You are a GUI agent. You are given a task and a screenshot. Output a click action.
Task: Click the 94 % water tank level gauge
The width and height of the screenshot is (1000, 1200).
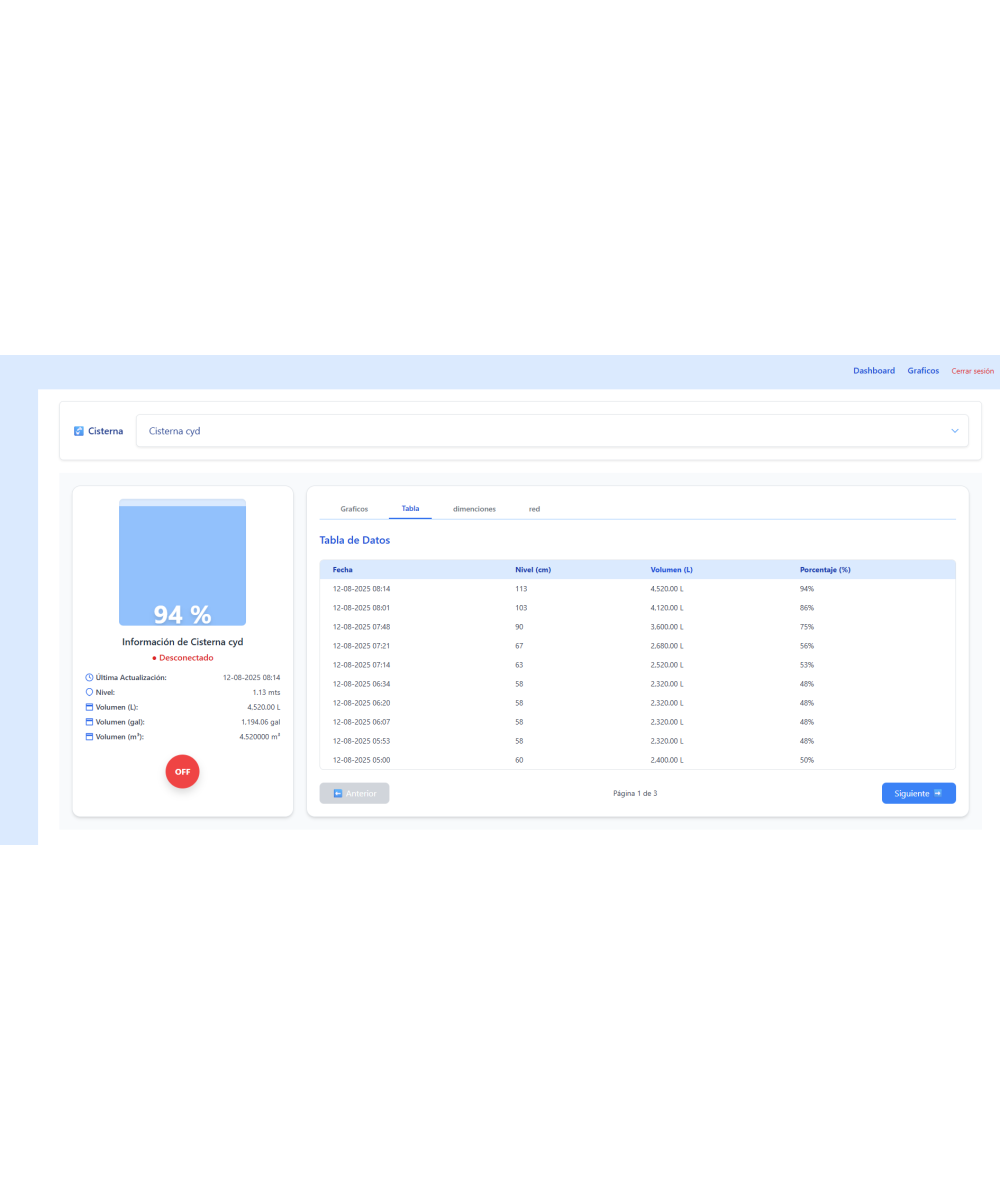pos(183,563)
